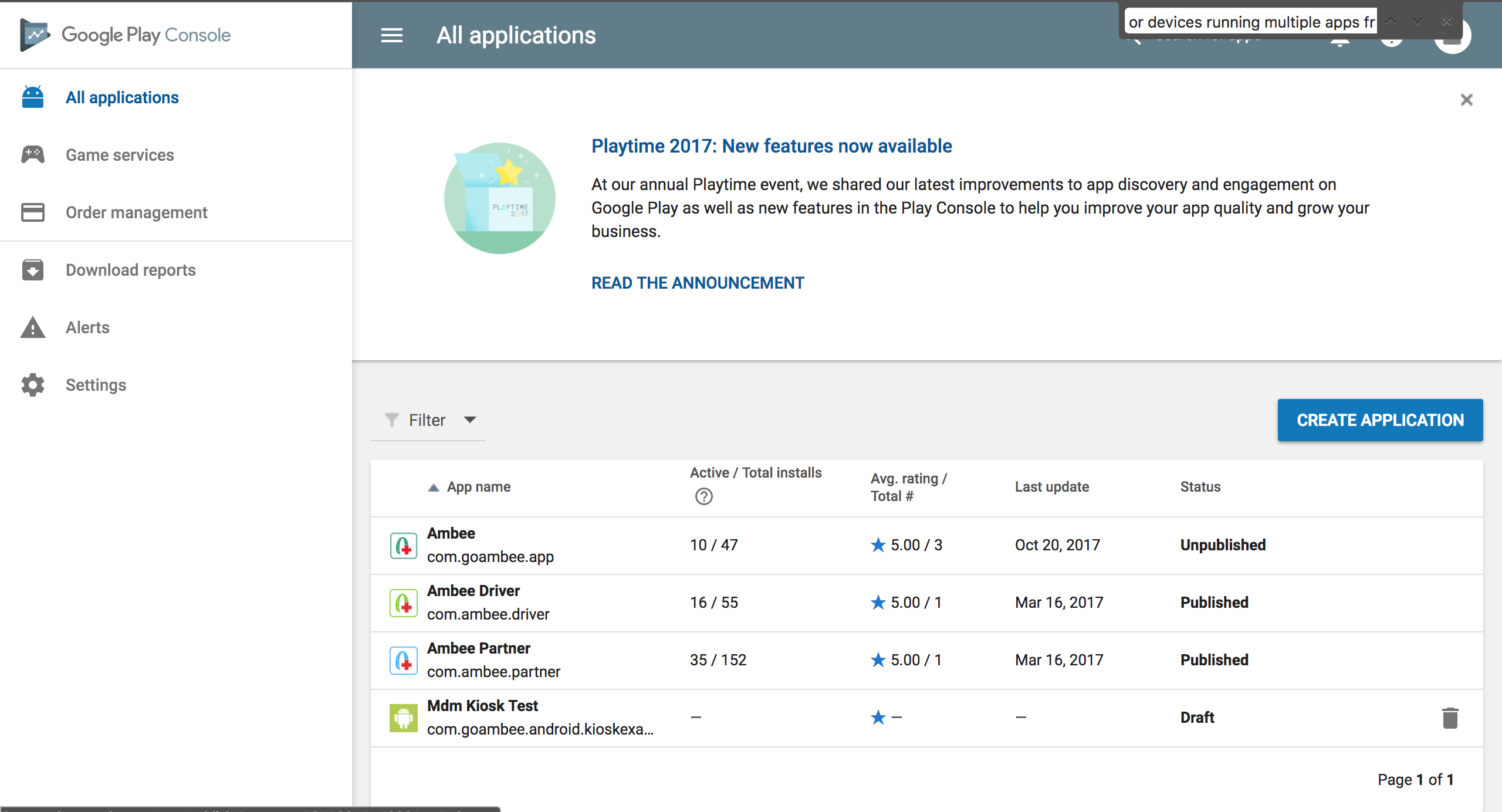The height and width of the screenshot is (812, 1502).
Task: Open Order management in sidebar
Action: pos(136,212)
